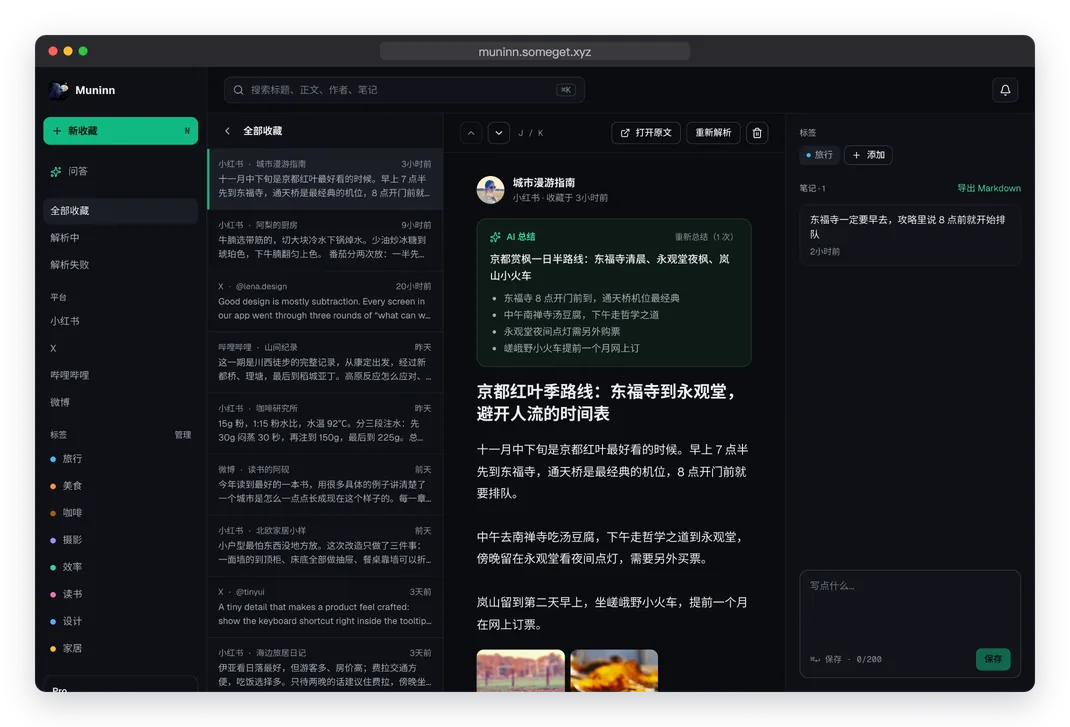The image size is (1070, 727).
Task: Save the note with the green 保存 button
Action: (992, 659)
